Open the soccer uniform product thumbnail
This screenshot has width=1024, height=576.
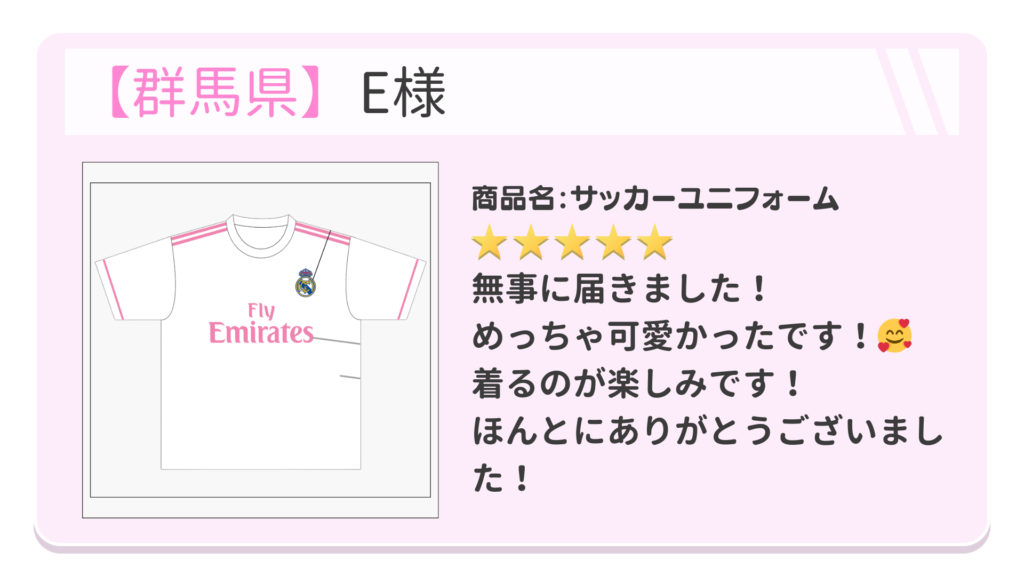pos(260,340)
